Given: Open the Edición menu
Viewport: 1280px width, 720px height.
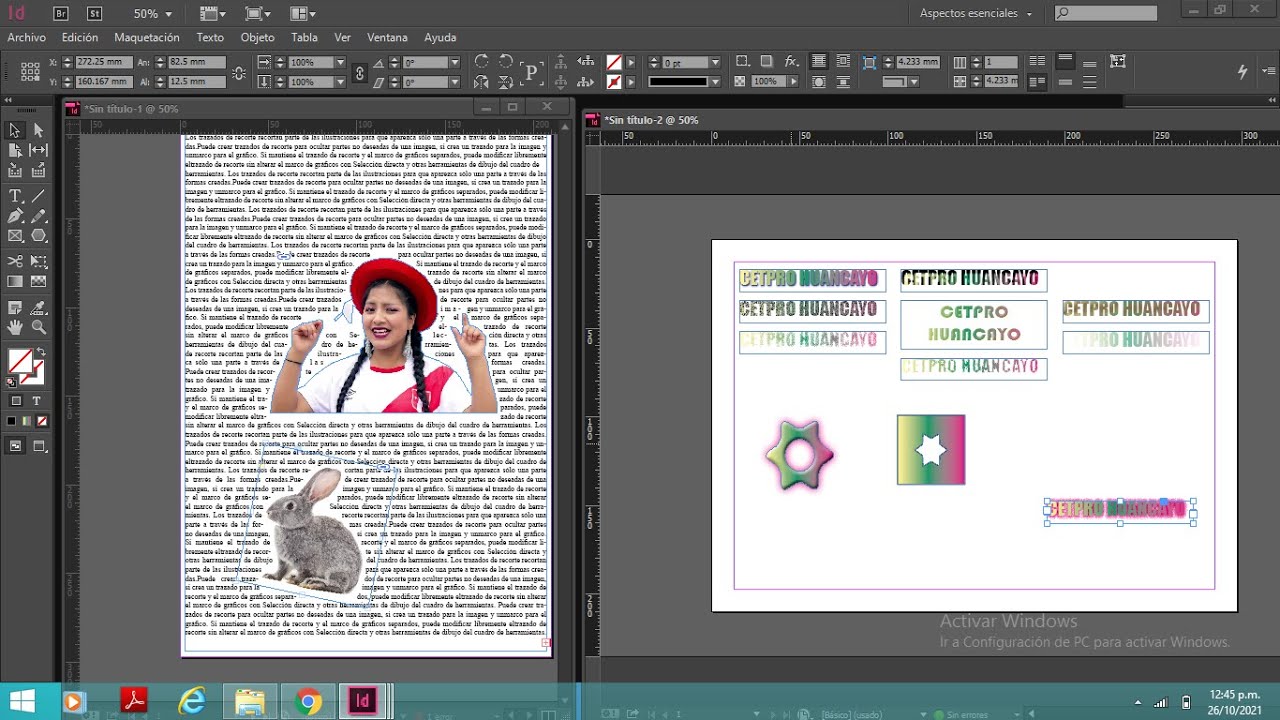Looking at the screenshot, I should tap(80, 37).
